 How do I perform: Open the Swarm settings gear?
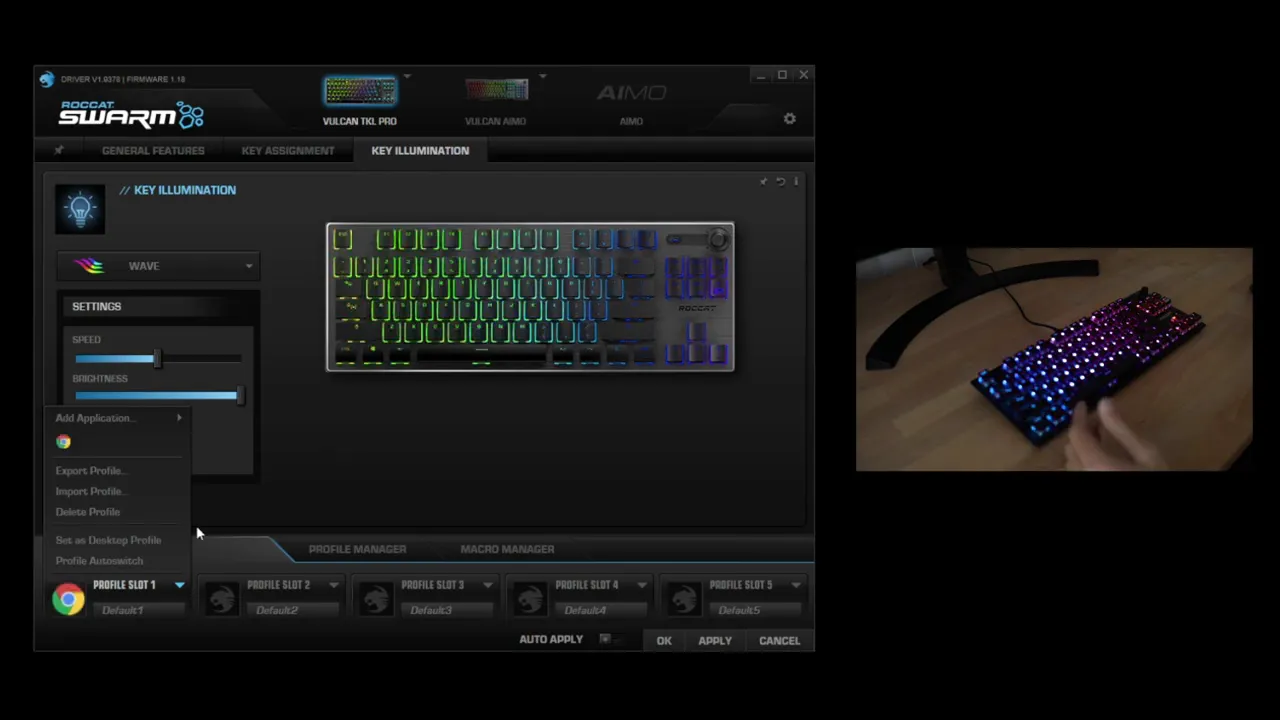click(789, 118)
